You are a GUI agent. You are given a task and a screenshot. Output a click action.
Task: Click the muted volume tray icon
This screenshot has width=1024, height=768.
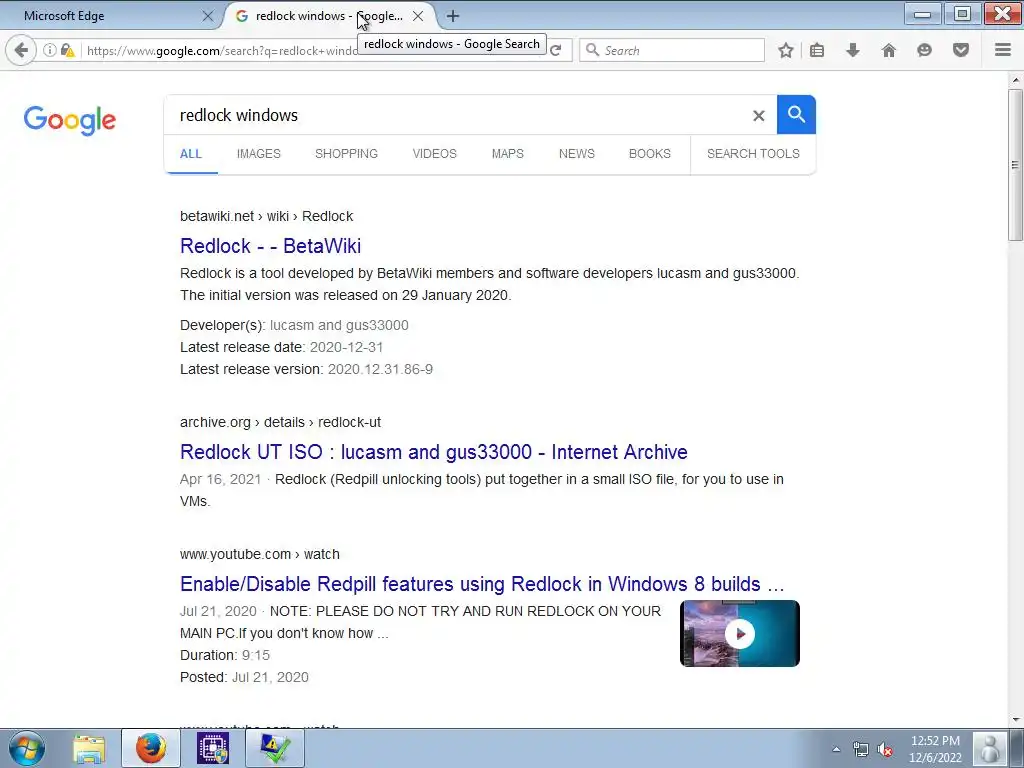pyautogui.click(x=886, y=749)
